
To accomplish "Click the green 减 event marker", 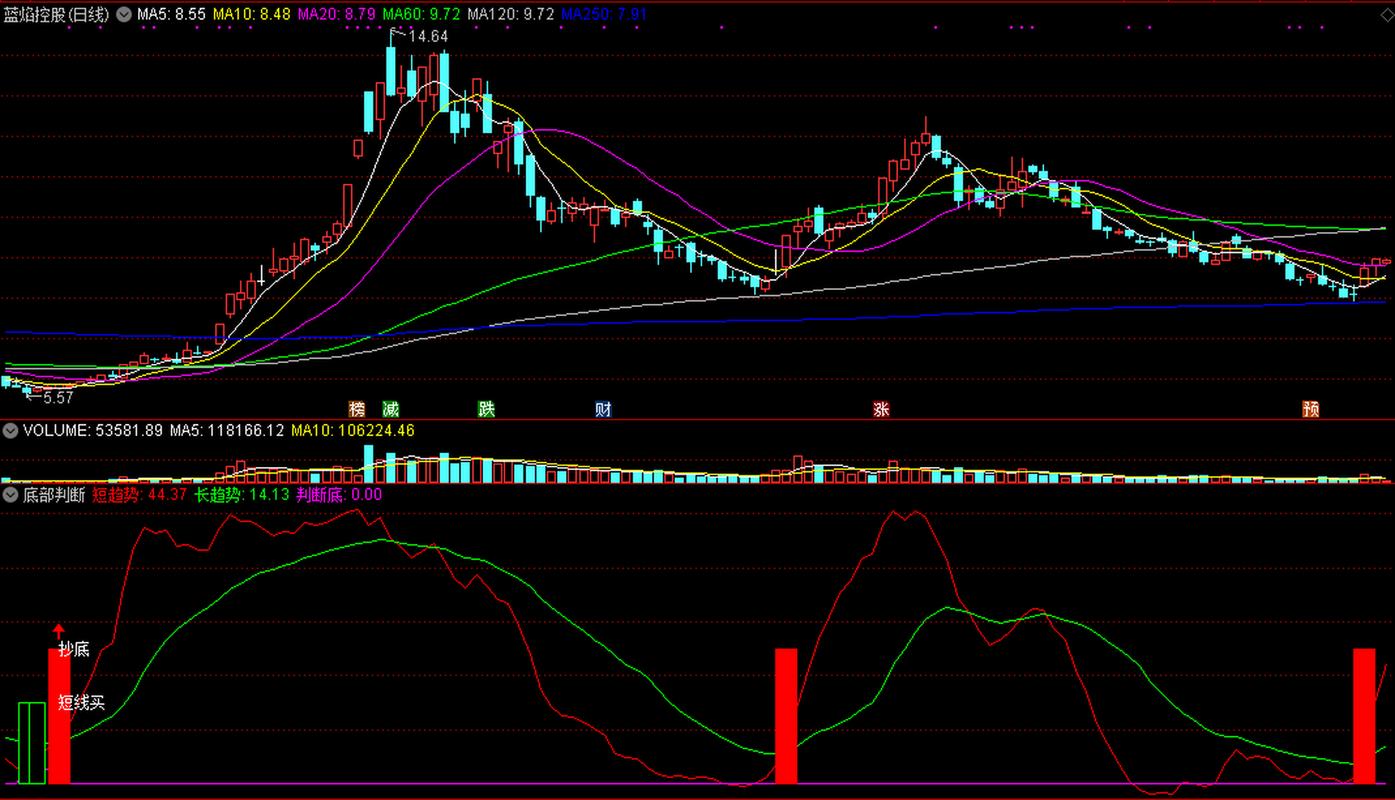I will 390,409.
